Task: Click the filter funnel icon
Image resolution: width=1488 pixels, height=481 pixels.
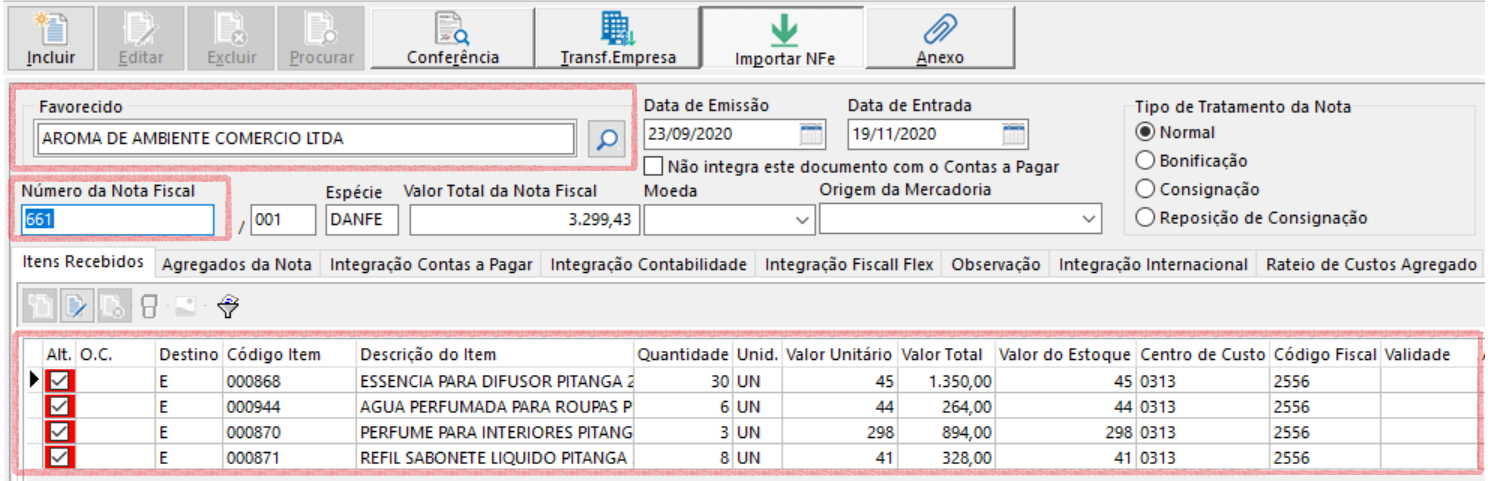Action: point(229,306)
